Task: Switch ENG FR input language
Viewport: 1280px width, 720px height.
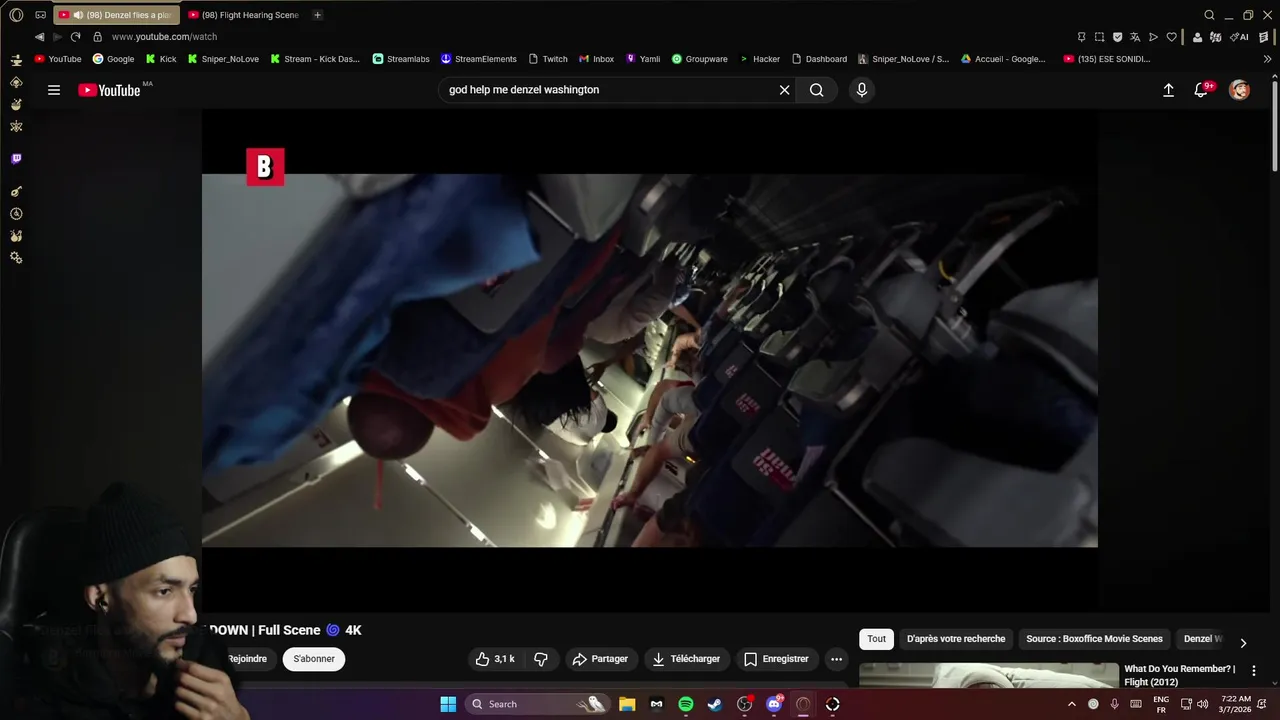Action: pos(1161,704)
